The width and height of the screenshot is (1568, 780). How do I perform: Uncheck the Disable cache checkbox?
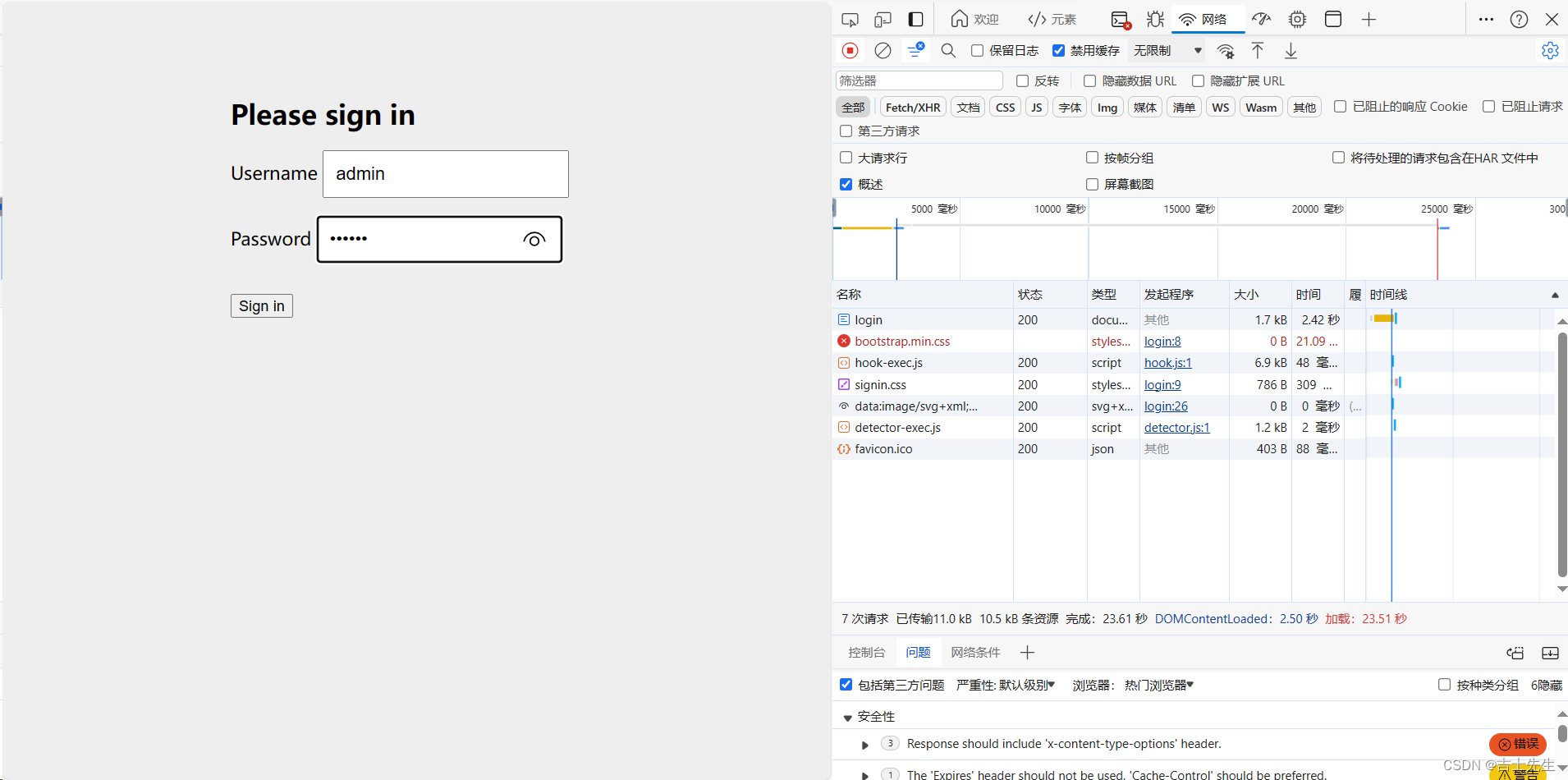(x=1059, y=51)
